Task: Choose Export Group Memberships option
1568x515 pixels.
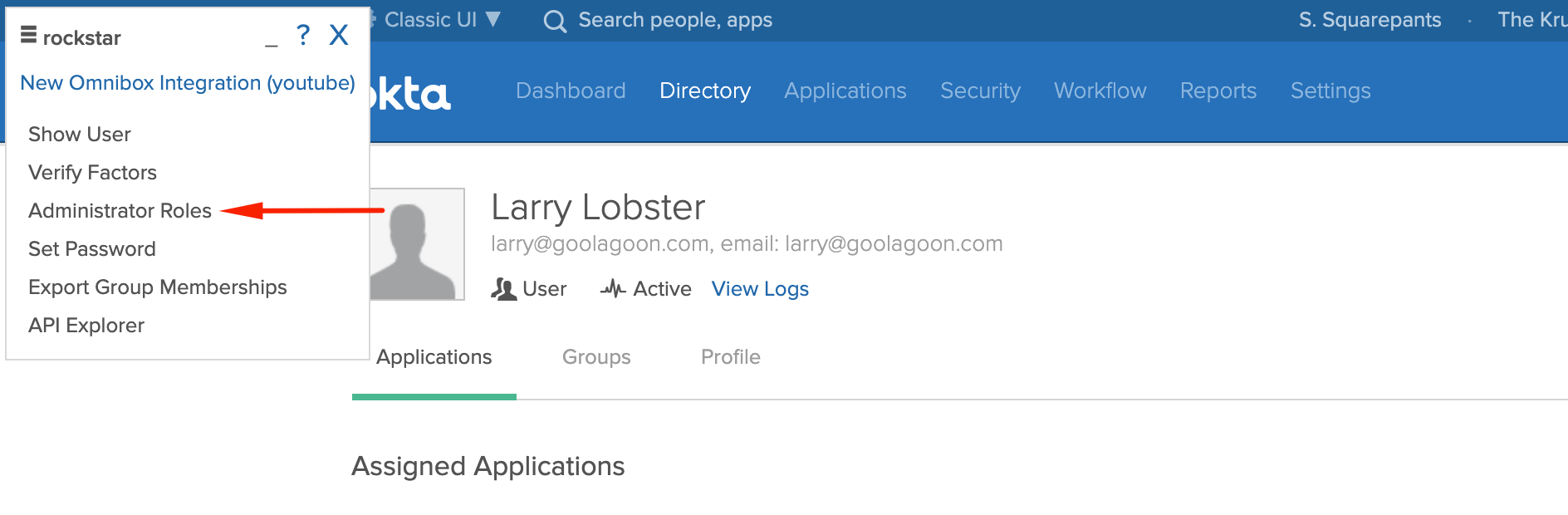Action: coord(158,287)
